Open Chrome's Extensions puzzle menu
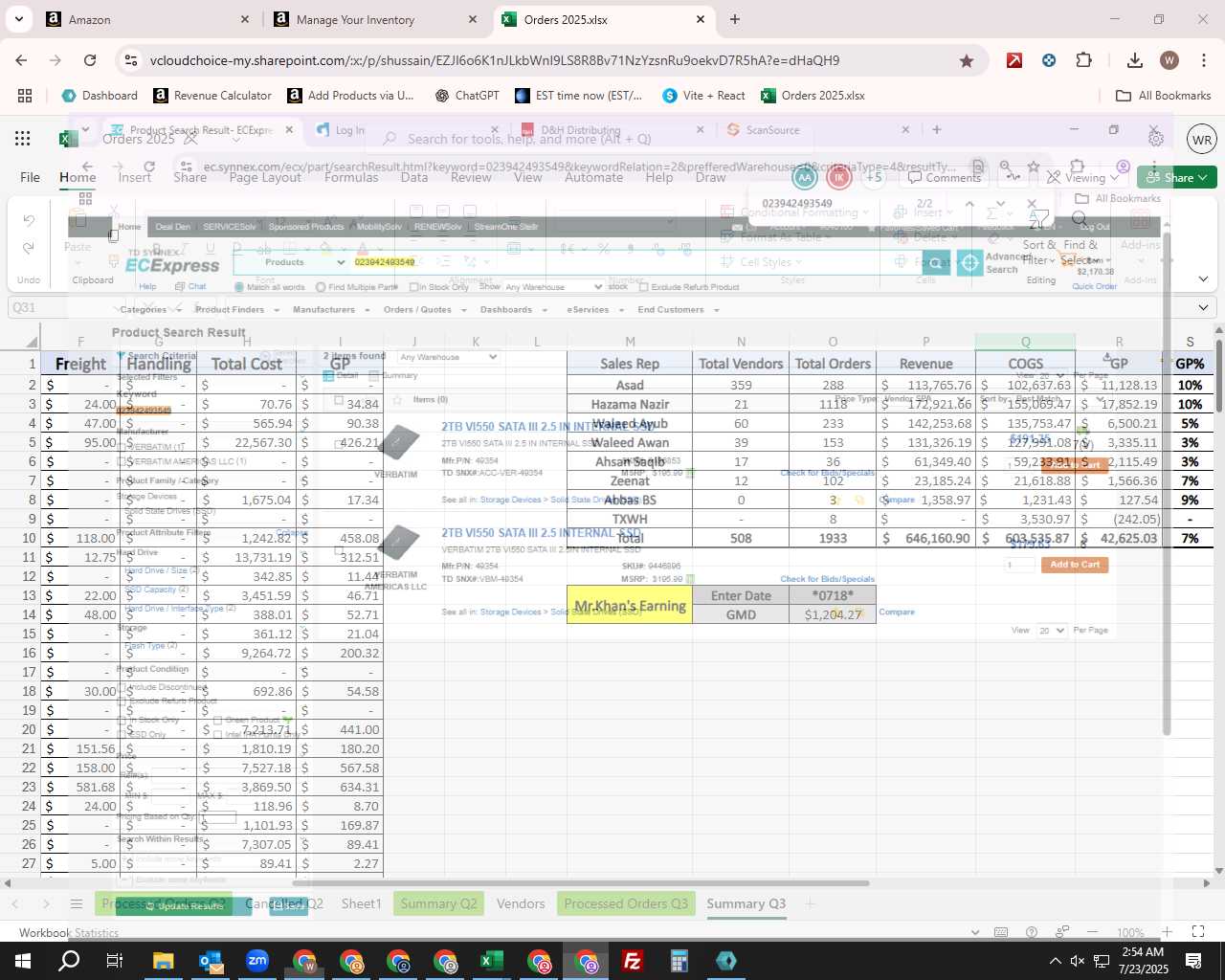This screenshot has width=1225, height=980. [1083, 60]
